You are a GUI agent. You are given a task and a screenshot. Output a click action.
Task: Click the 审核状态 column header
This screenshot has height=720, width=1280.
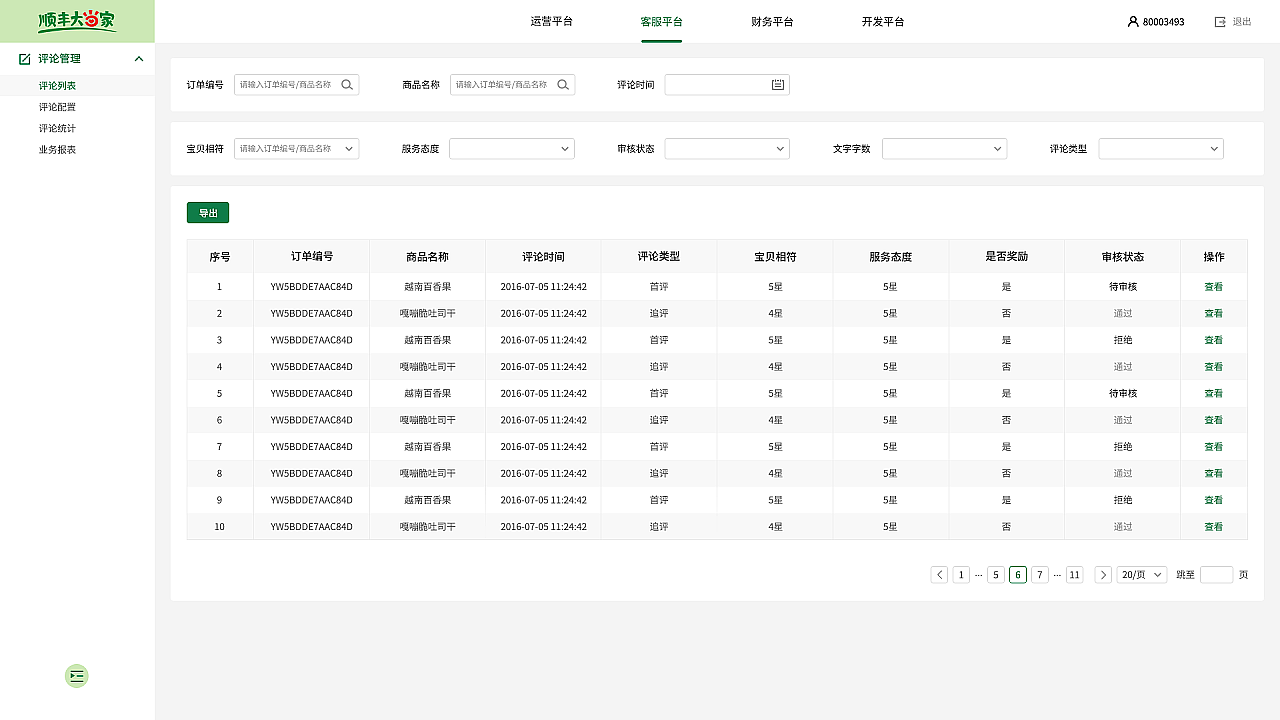click(1123, 257)
